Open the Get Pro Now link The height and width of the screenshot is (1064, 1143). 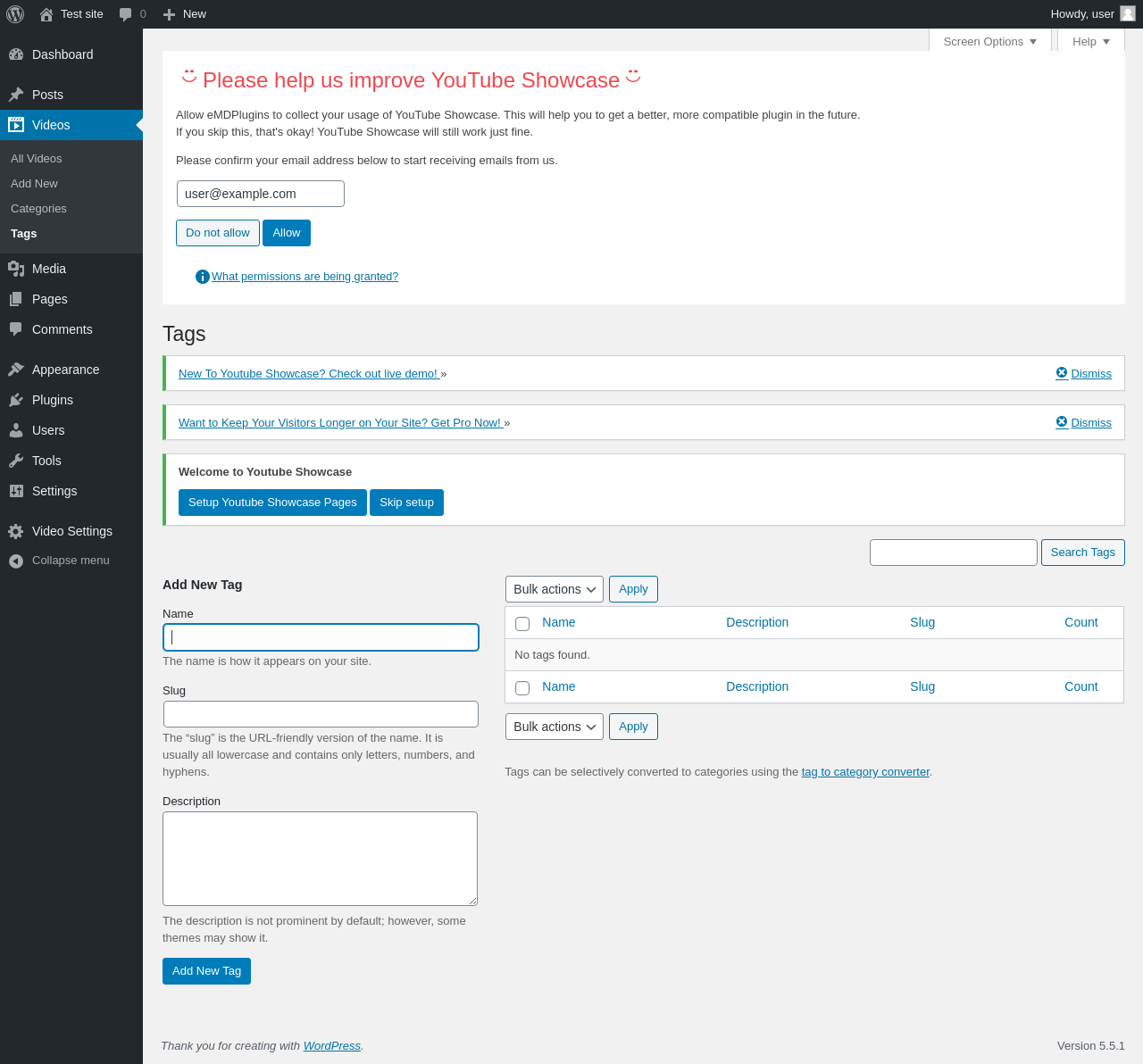pos(339,423)
